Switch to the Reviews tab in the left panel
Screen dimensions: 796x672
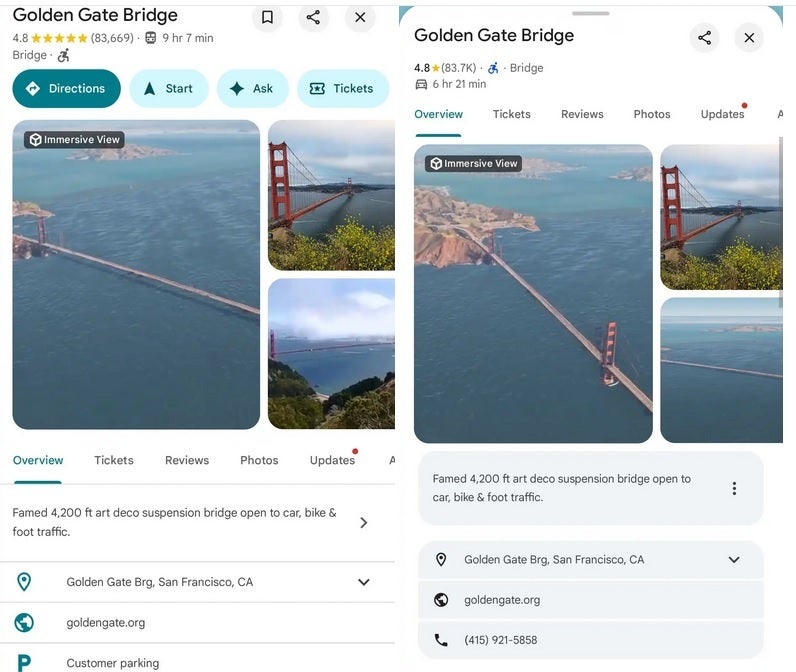(187, 460)
